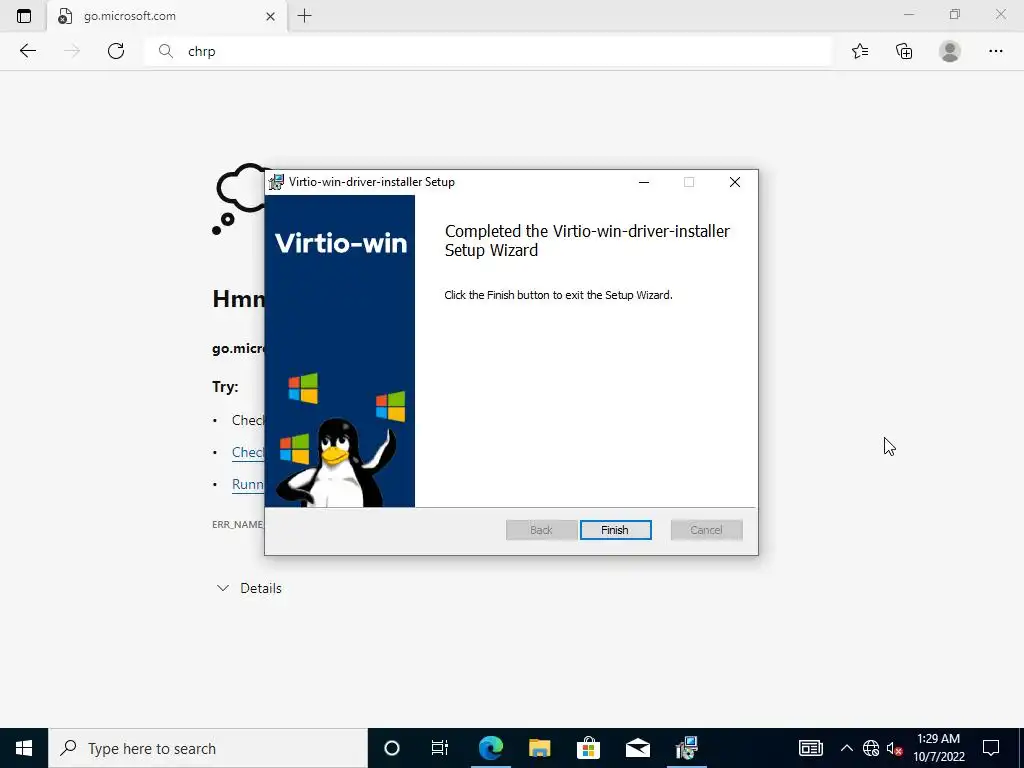Image resolution: width=1024 pixels, height=768 pixels.
Task: Open a new Edge tab
Action: [304, 16]
